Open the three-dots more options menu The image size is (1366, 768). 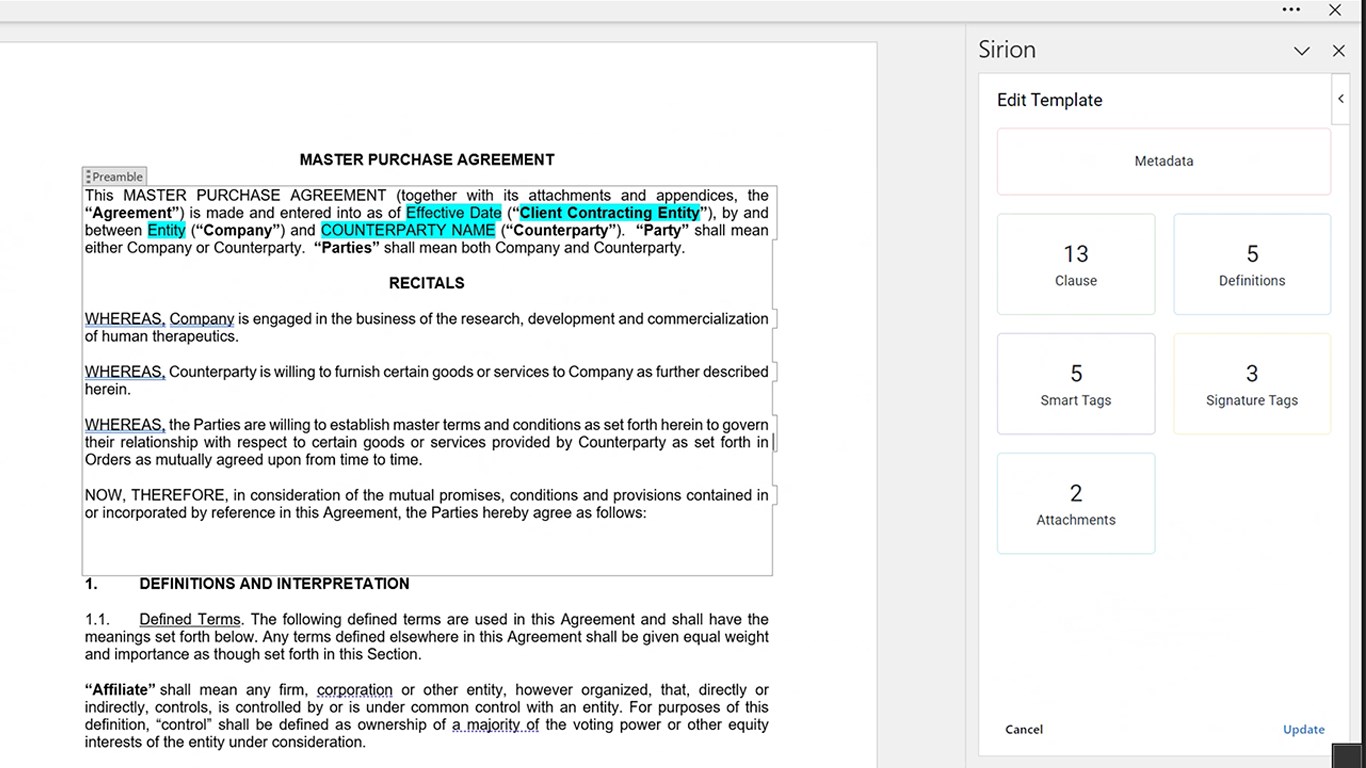[x=1291, y=10]
